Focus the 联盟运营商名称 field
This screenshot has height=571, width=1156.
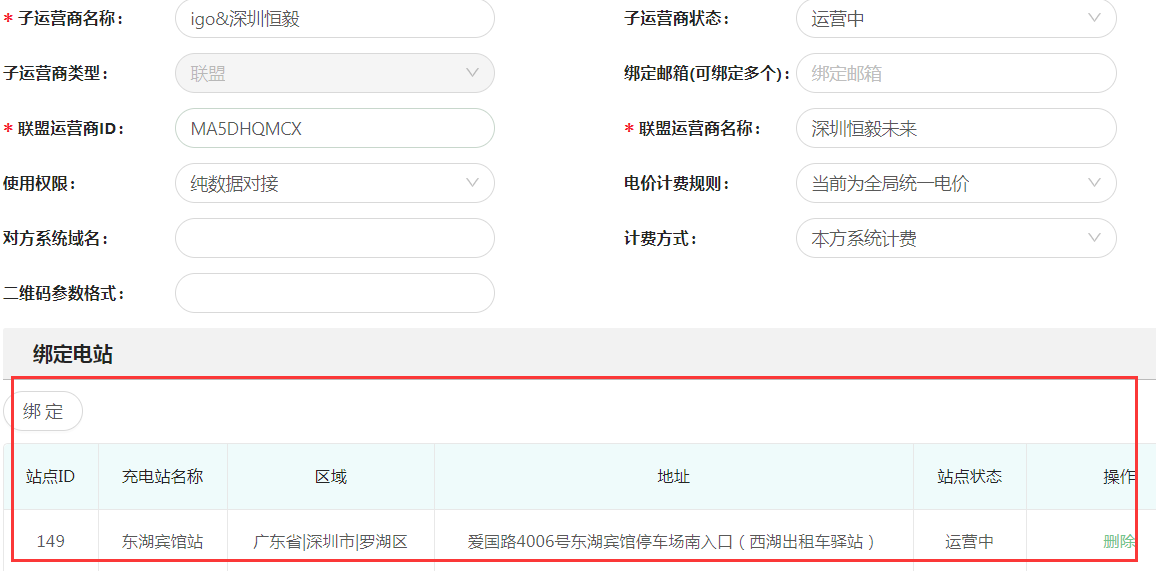[955, 128]
